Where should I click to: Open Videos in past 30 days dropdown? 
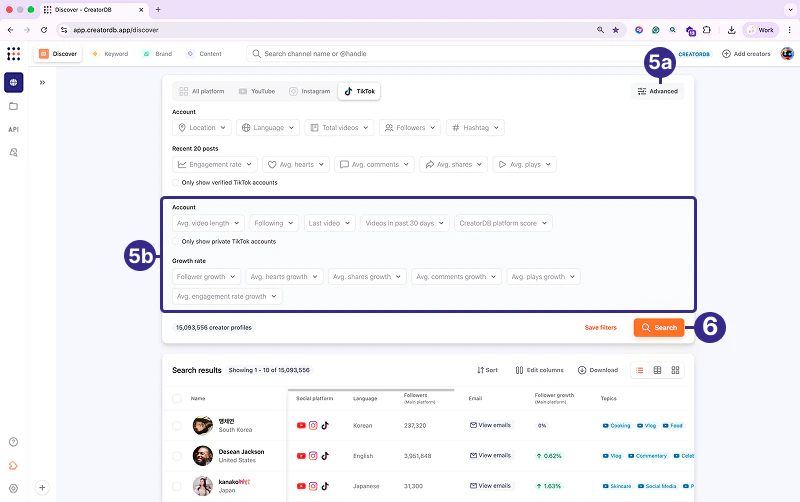tap(405, 223)
